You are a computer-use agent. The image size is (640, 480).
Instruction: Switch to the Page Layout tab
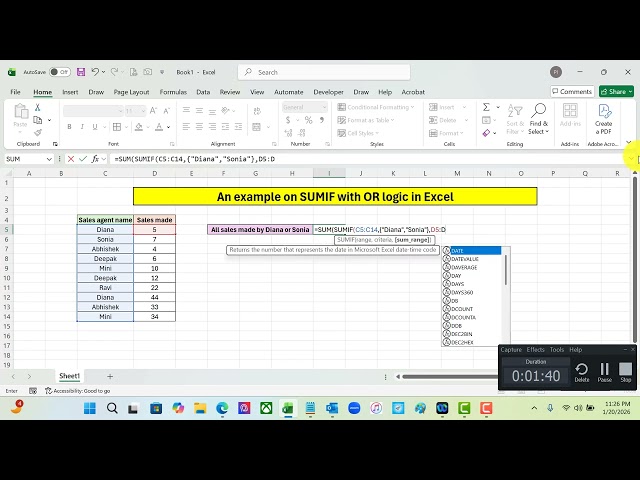[x=131, y=92]
